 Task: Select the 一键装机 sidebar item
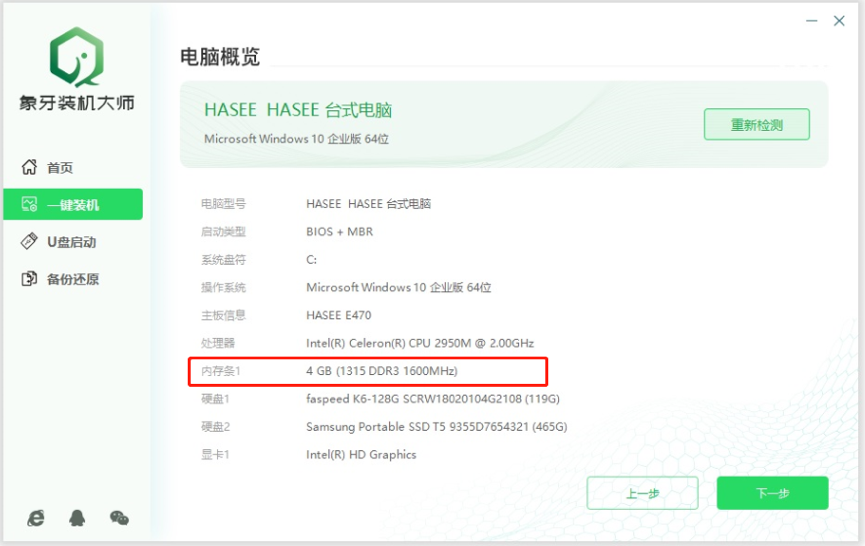73,205
